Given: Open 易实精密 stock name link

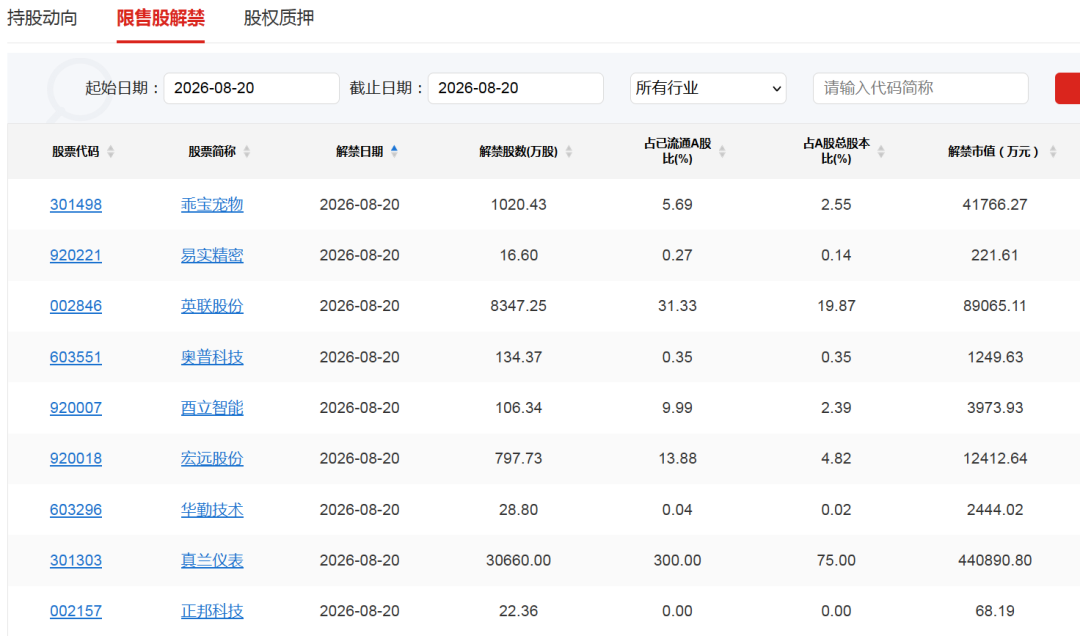Looking at the screenshot, I should [x=212, y=256].
